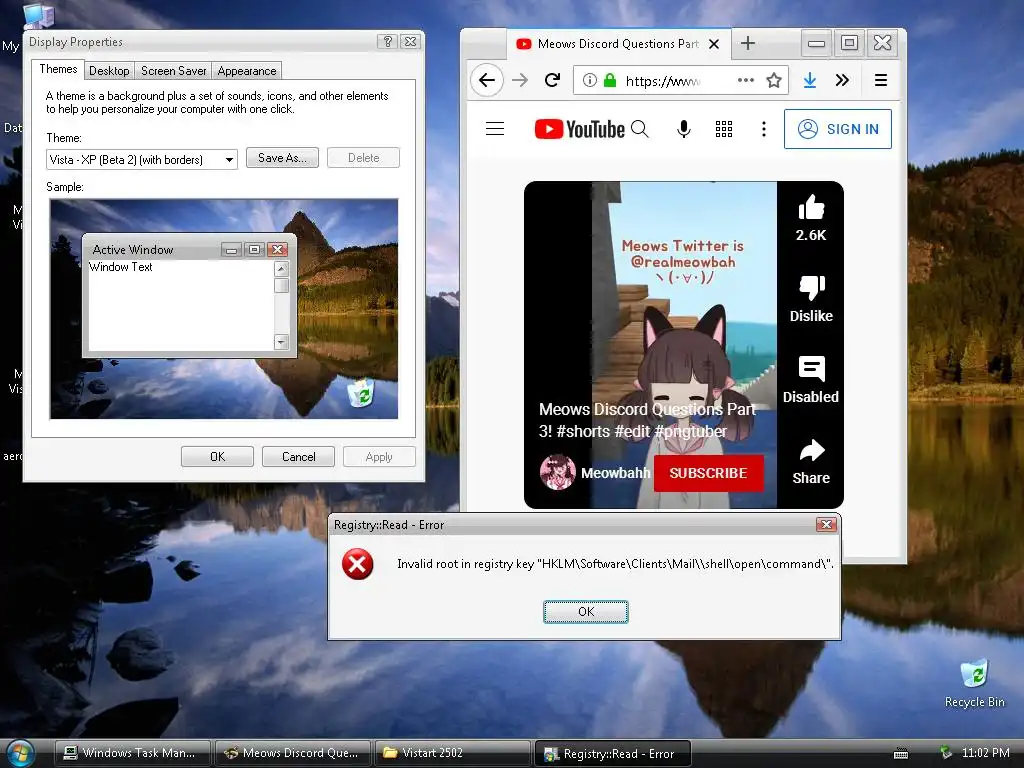Open Meowbahh channel avatar
The image size is (1024, 768).
558,472
